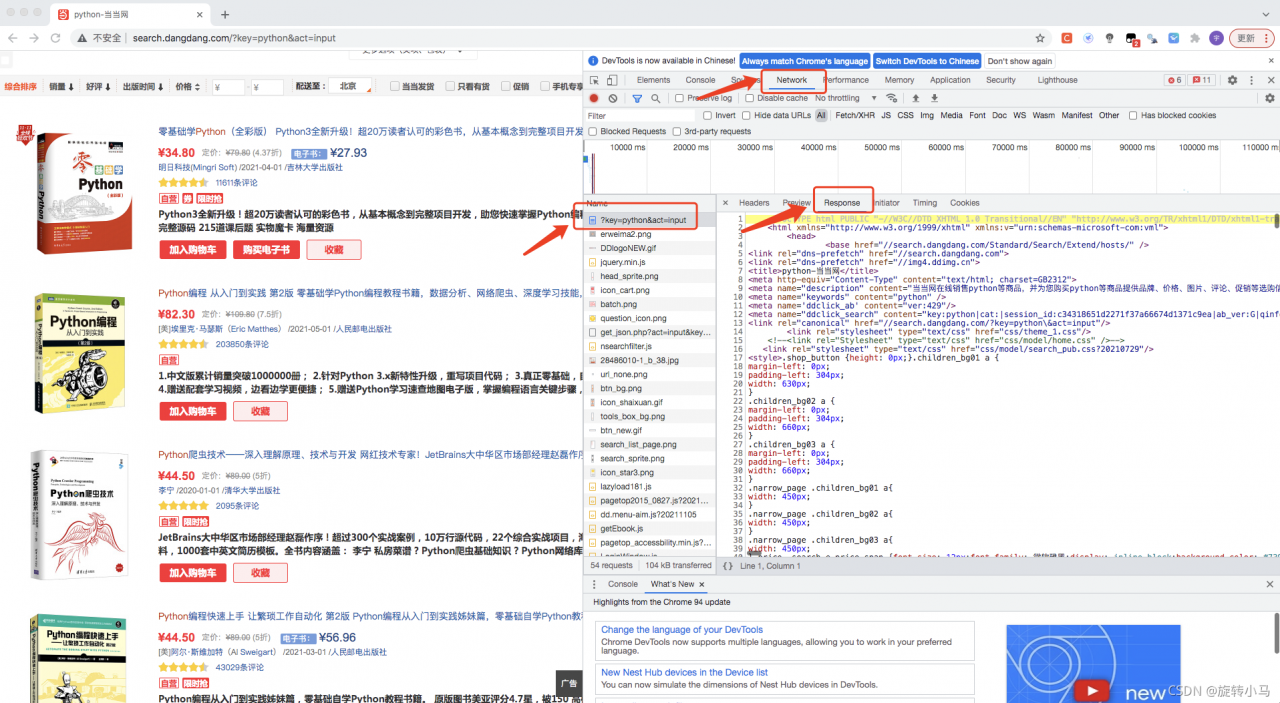The height and width of the screenshot is (703, 1280).
Task: Tick the Invert filter checkbox
Action: point(706,116)
